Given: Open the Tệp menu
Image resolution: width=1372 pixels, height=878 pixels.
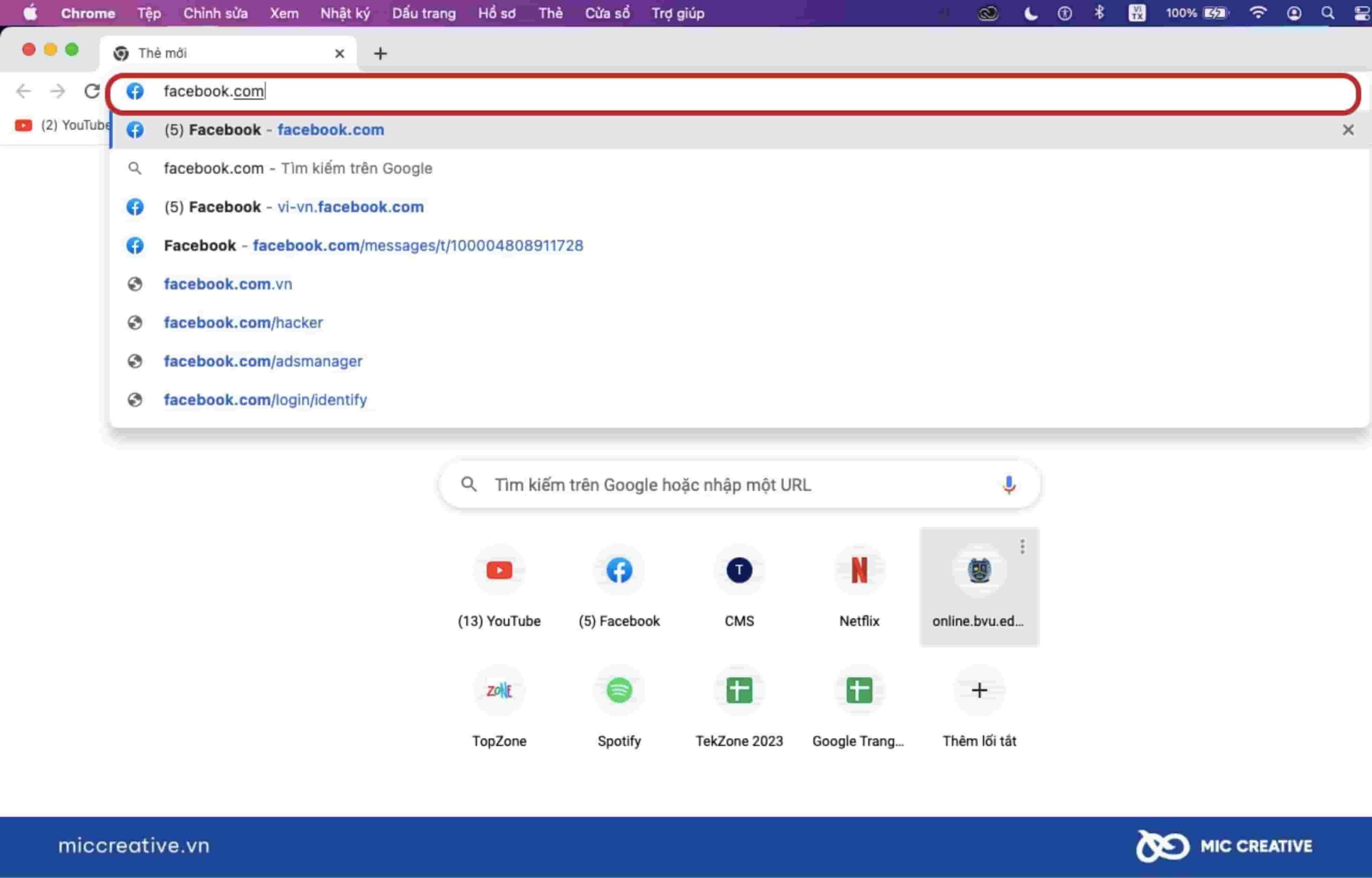Looking at the screenshot, I should (x=149, y=13).
